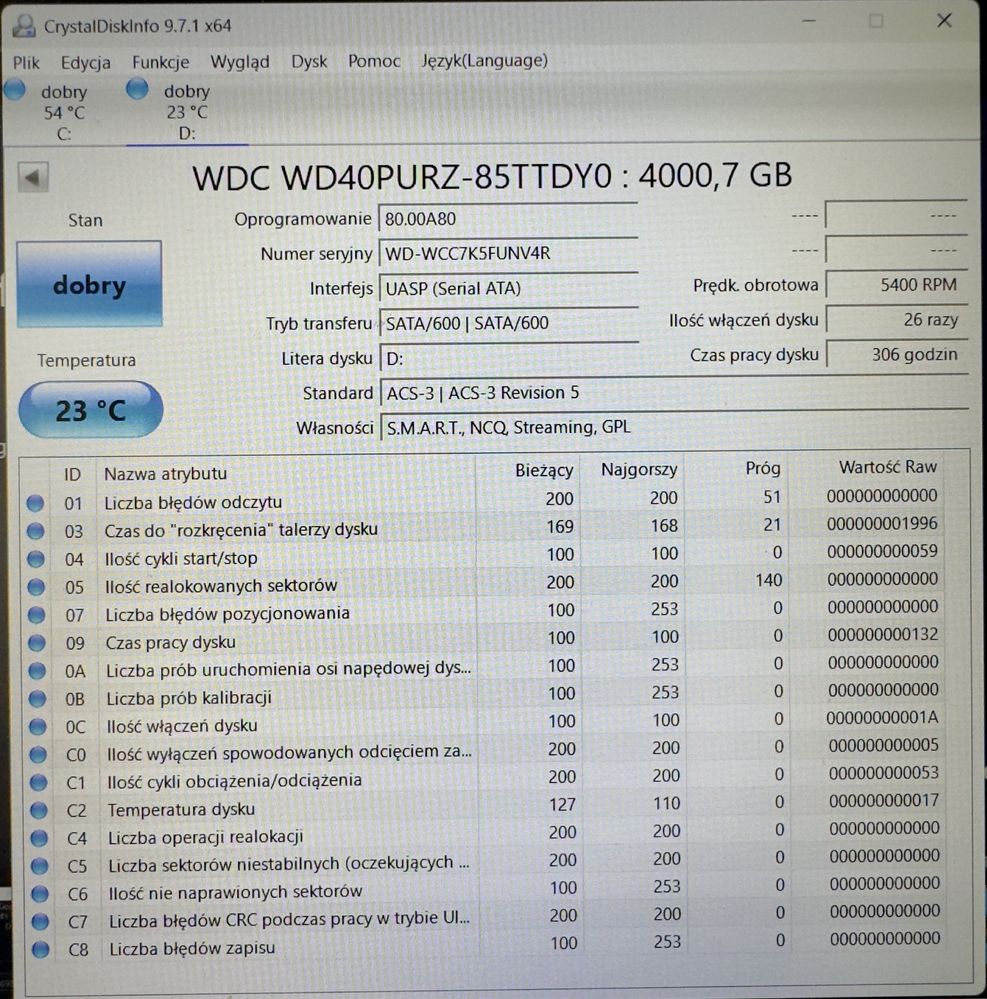The width and height of the screenshot is (987, 999).
Task: Select row Liczba błędów zapisu
Action: (x=487, y=945)
